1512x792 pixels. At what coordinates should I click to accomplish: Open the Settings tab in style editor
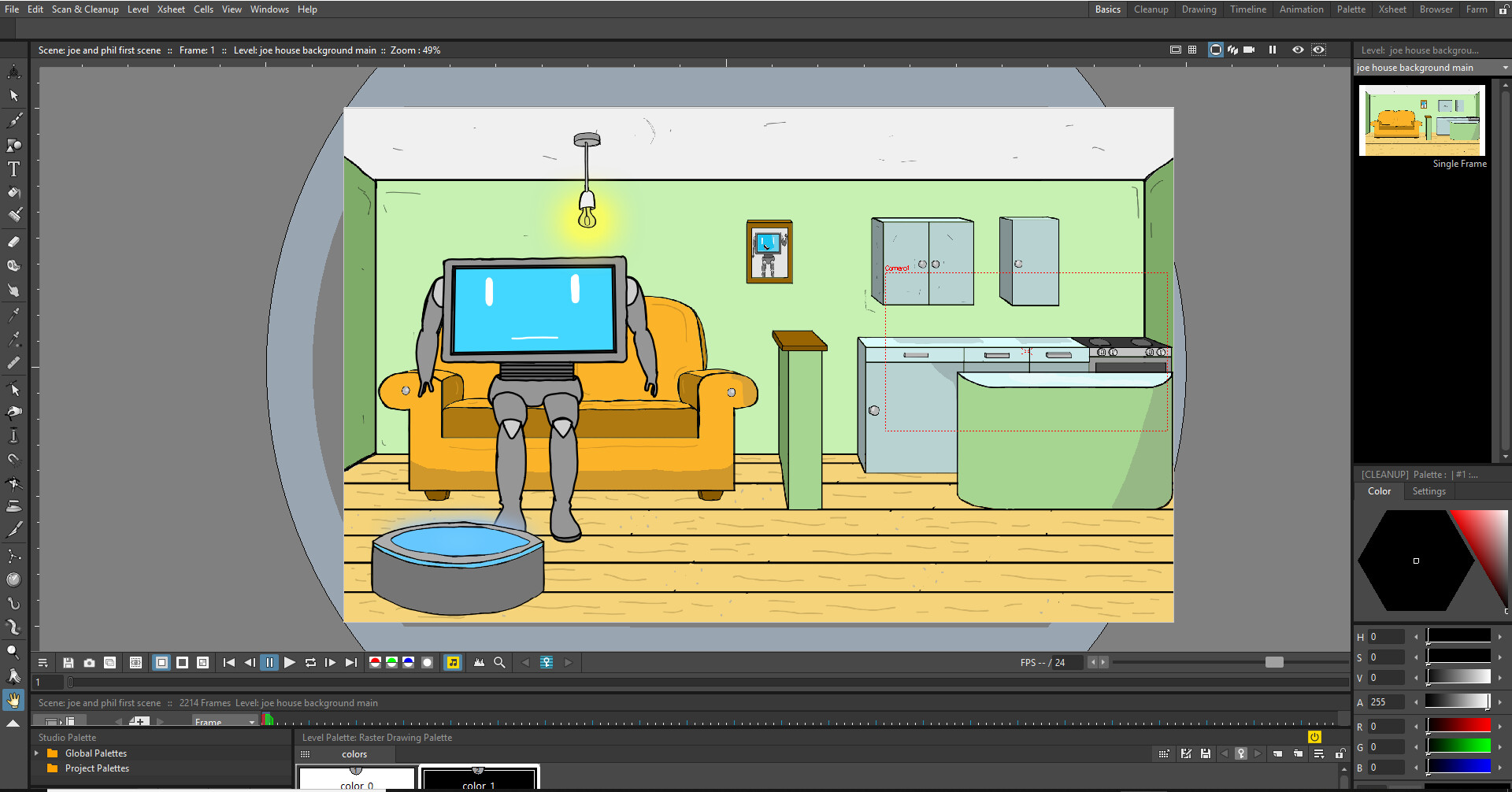point(1429,491)
